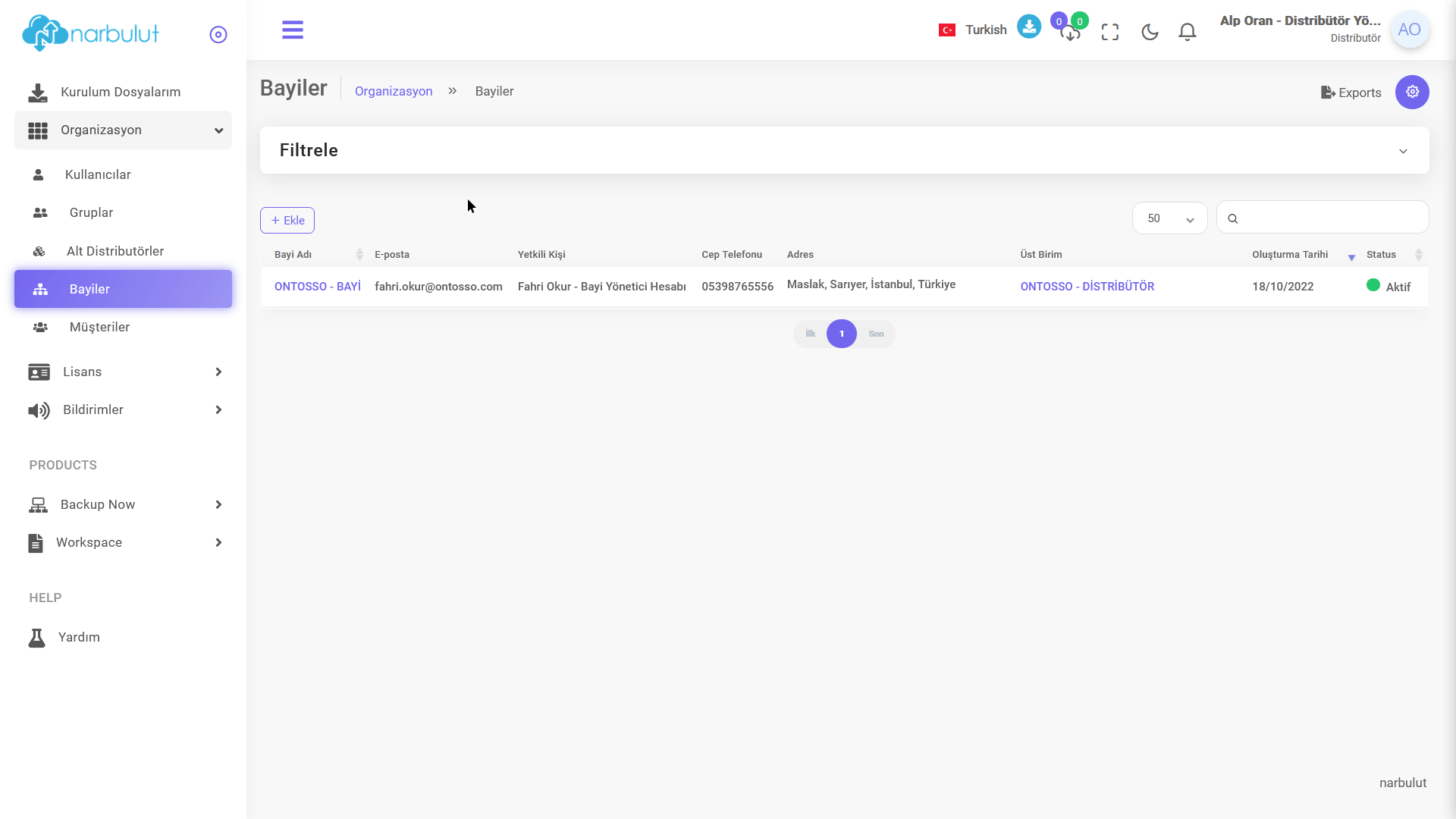
Task: Click the Kullanıcılar person icon
Action: (38, 175)
